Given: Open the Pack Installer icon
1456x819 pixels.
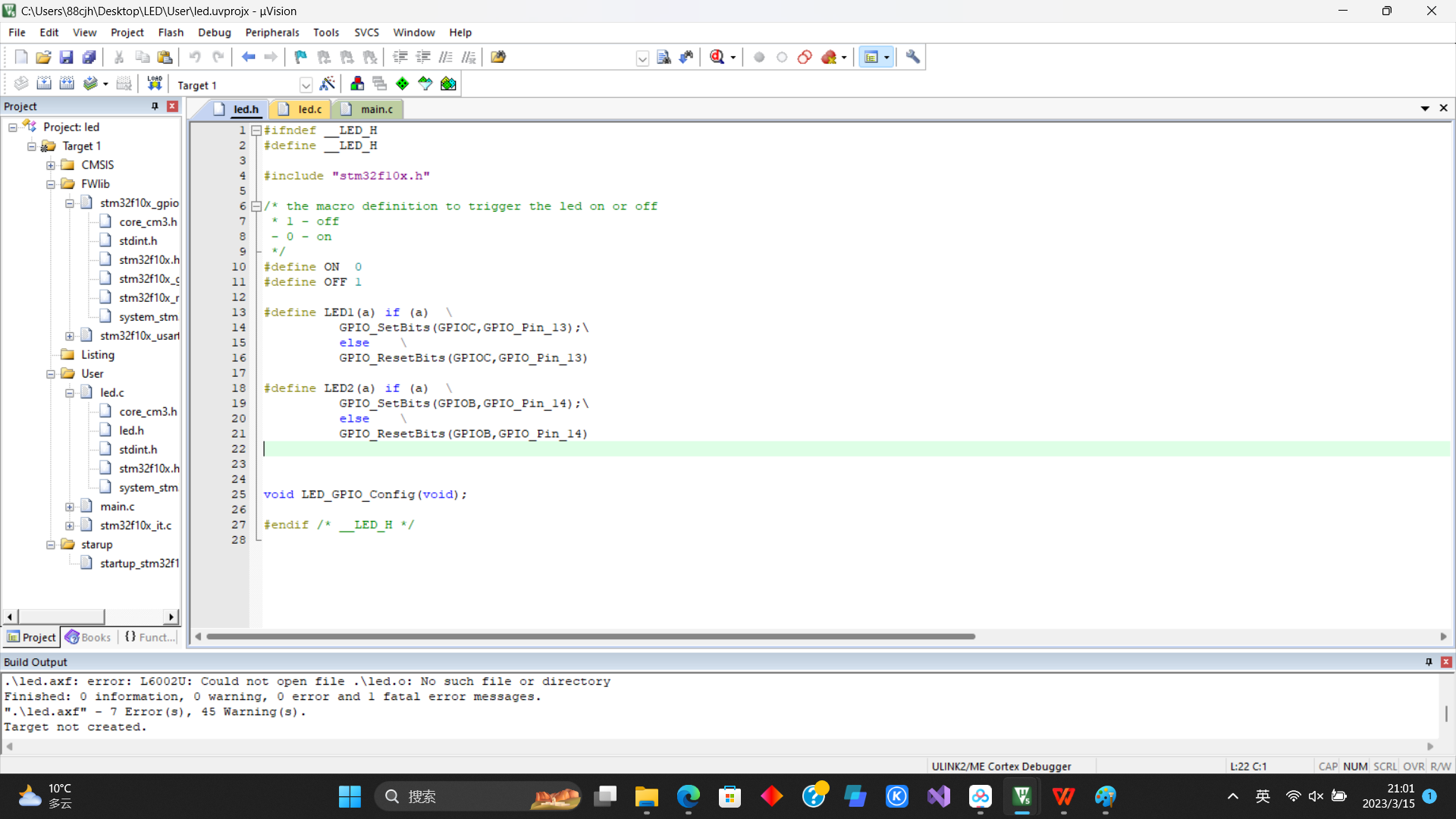Looking at the screenshot, I should 448,83.
